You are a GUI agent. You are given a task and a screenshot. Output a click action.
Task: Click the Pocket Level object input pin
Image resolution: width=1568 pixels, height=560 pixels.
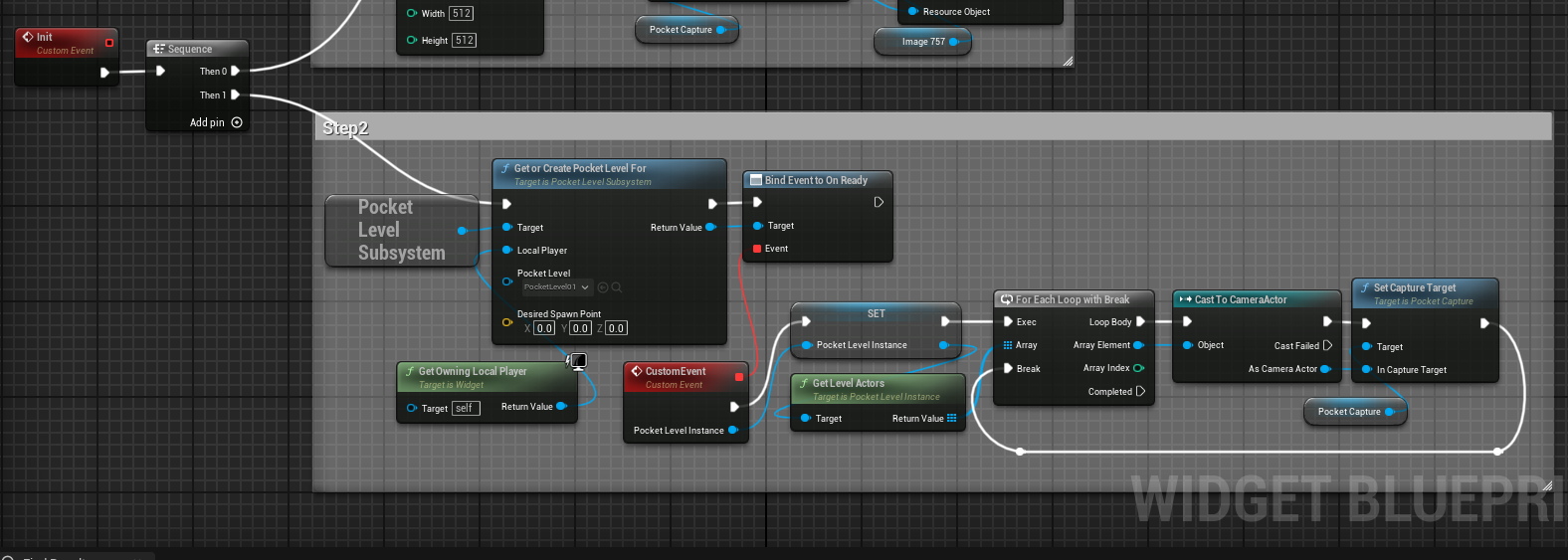tap(507, 281)
